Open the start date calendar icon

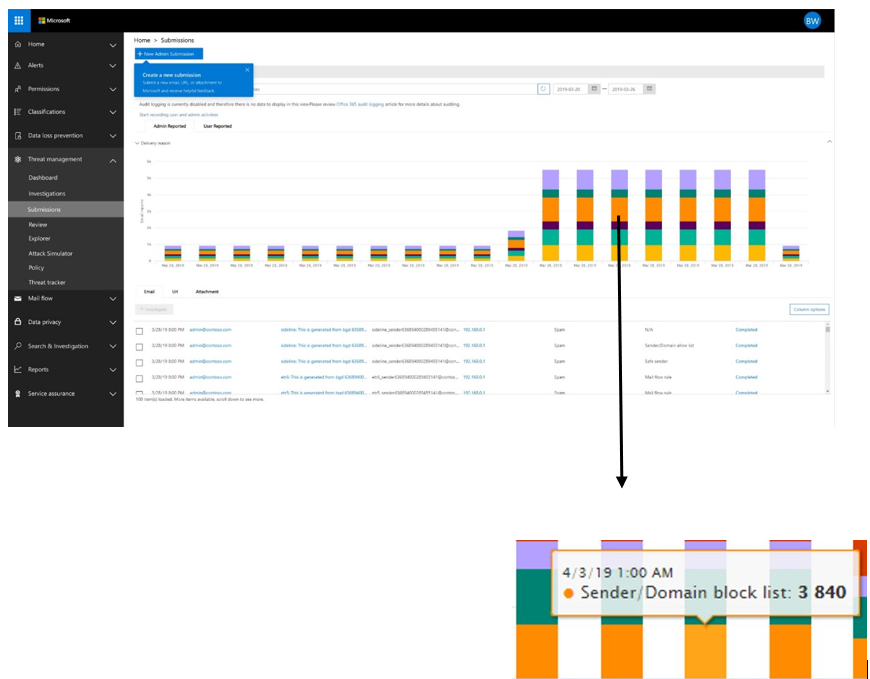[x=594, y=89]
